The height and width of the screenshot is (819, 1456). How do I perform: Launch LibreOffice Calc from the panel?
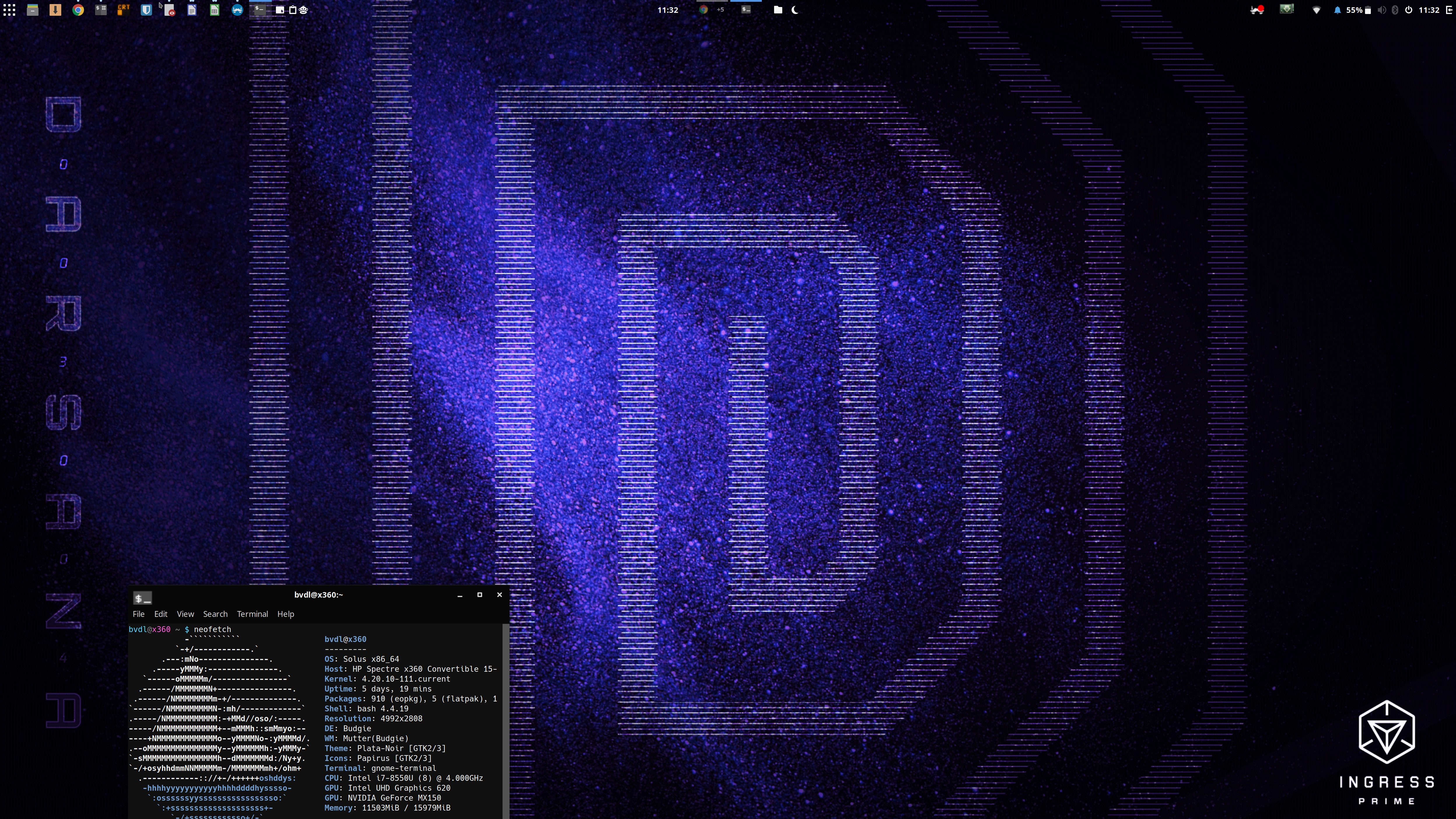pyautogui.click(x=214, y=10)
